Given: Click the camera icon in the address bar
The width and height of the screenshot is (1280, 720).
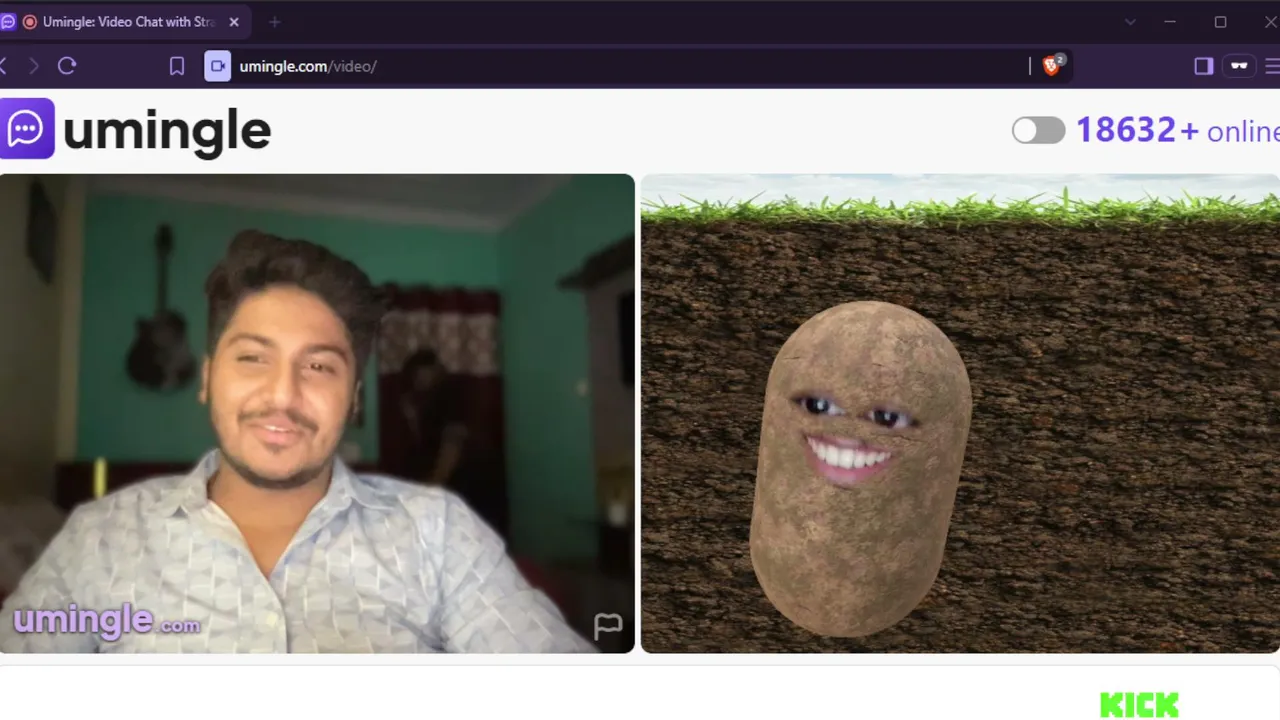Looking at the screenshot, I should [217, 66].
